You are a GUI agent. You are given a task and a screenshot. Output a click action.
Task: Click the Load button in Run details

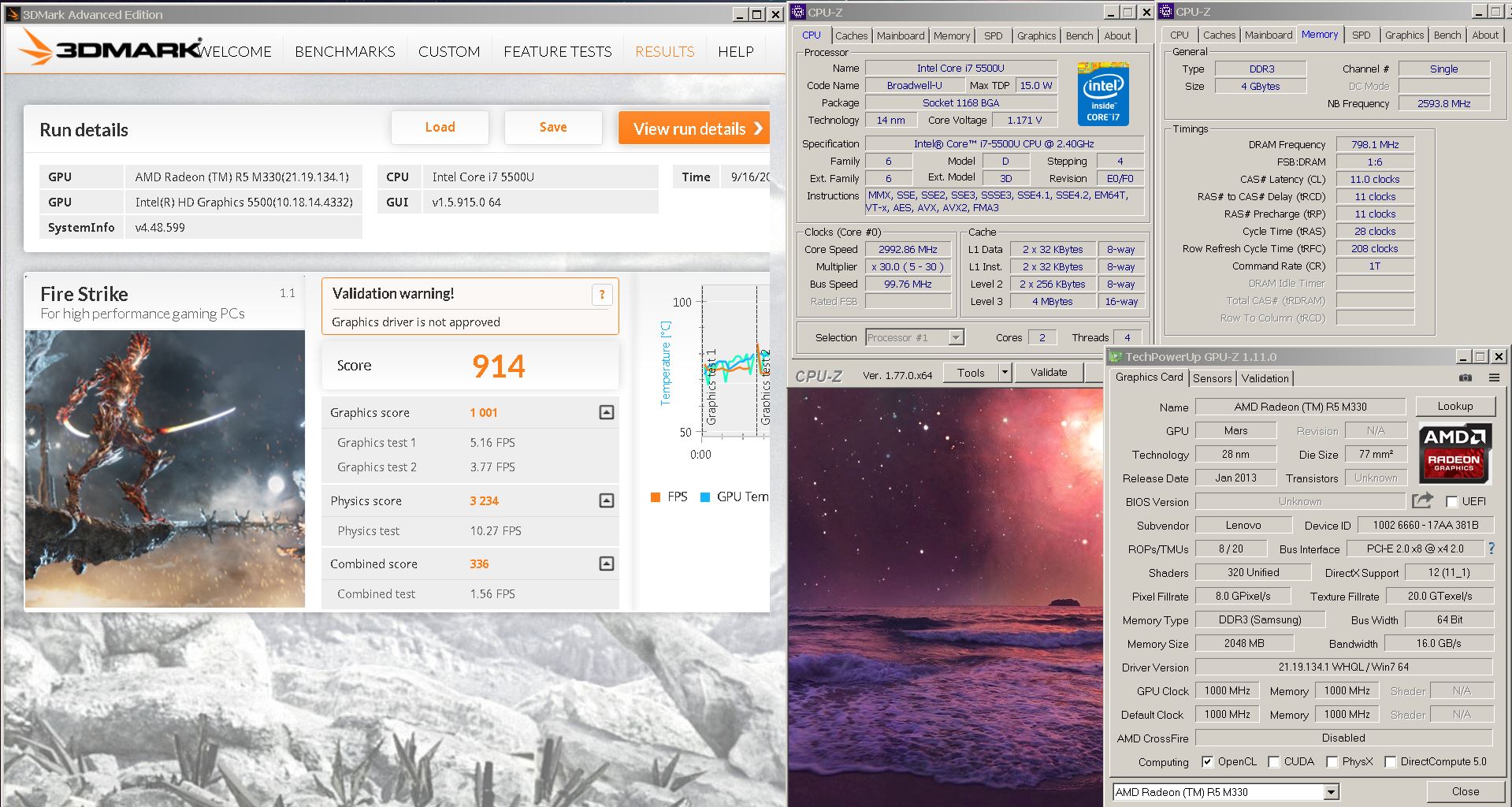[440, 127]
